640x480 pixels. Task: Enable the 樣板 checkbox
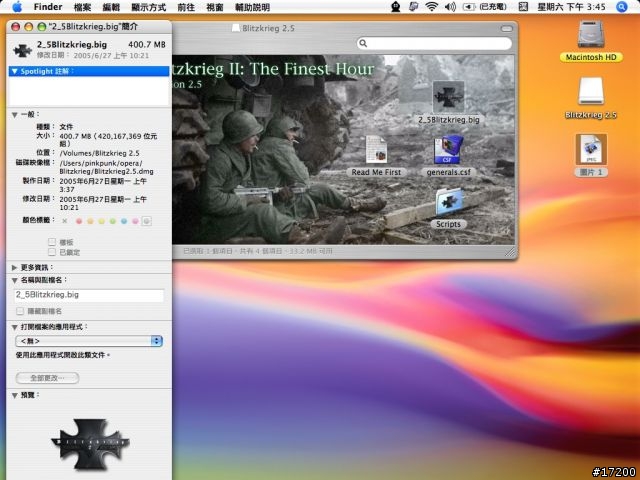pos(52,242)
